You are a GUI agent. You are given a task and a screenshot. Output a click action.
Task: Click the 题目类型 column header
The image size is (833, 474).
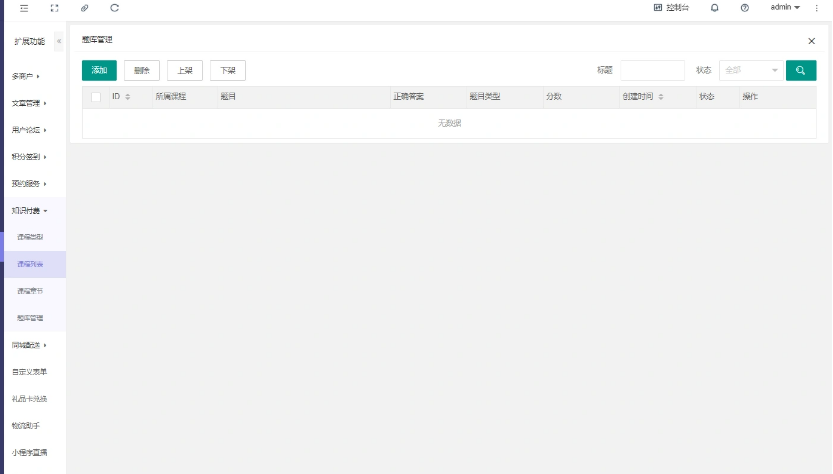[485, 96]
